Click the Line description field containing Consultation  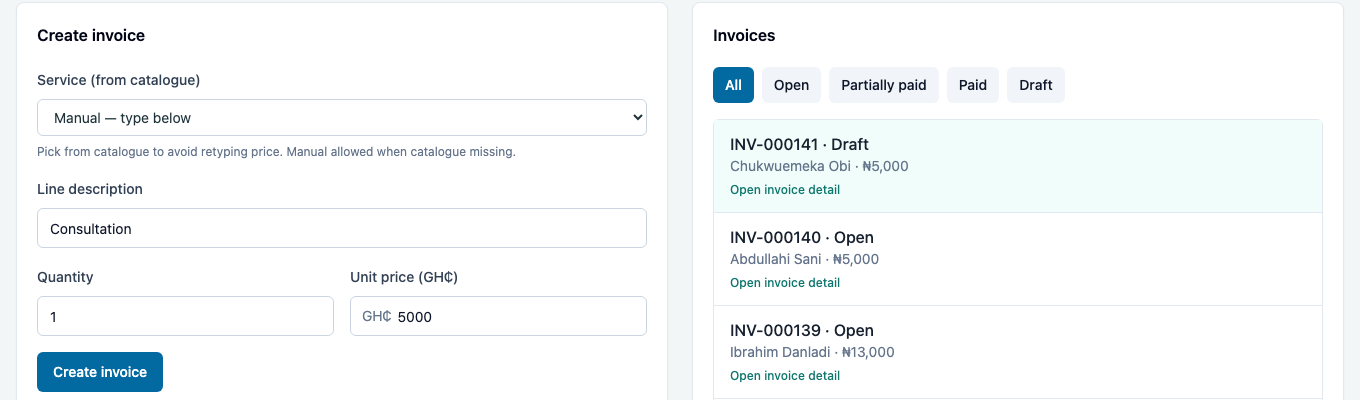pyautogui.click(x=342, y=228)
